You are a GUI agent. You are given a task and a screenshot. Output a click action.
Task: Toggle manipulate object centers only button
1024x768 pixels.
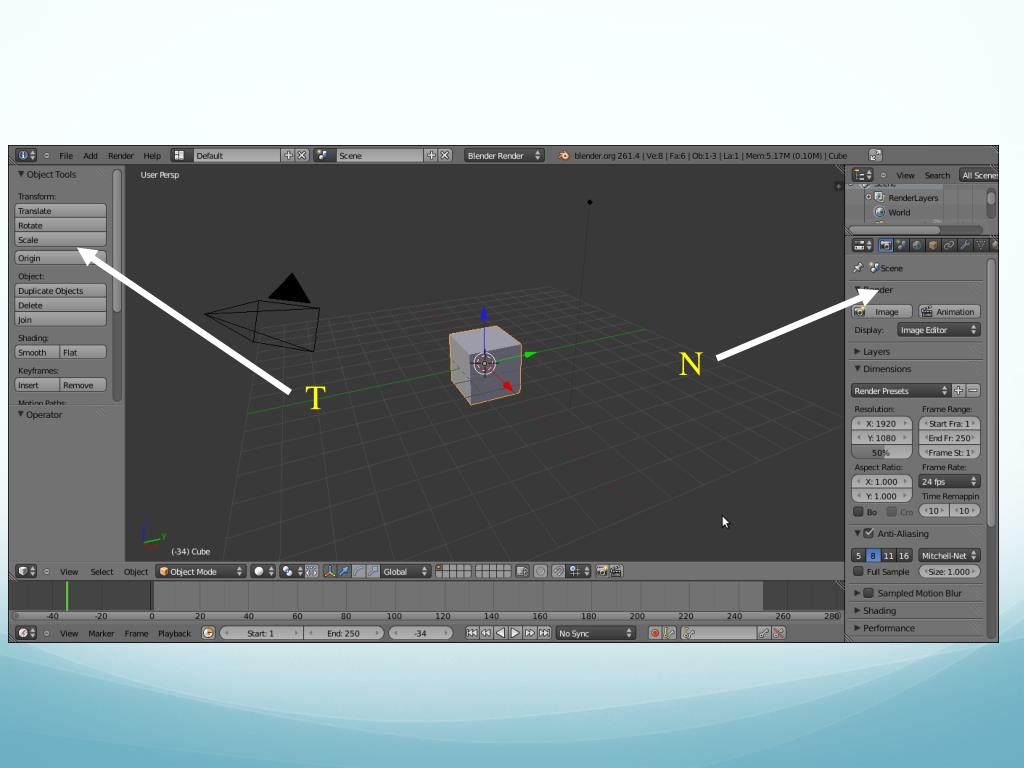point(312,571)
